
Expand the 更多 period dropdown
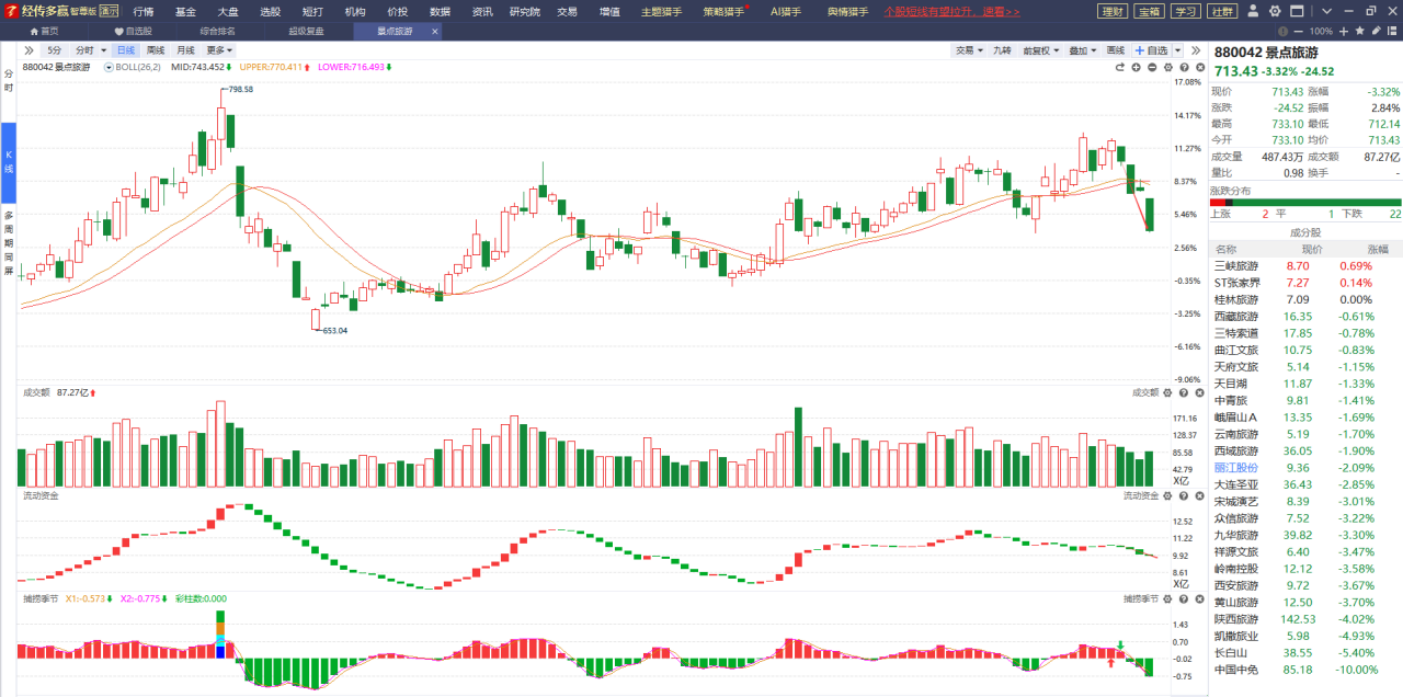pyautogui.click(x=219, y=50)
